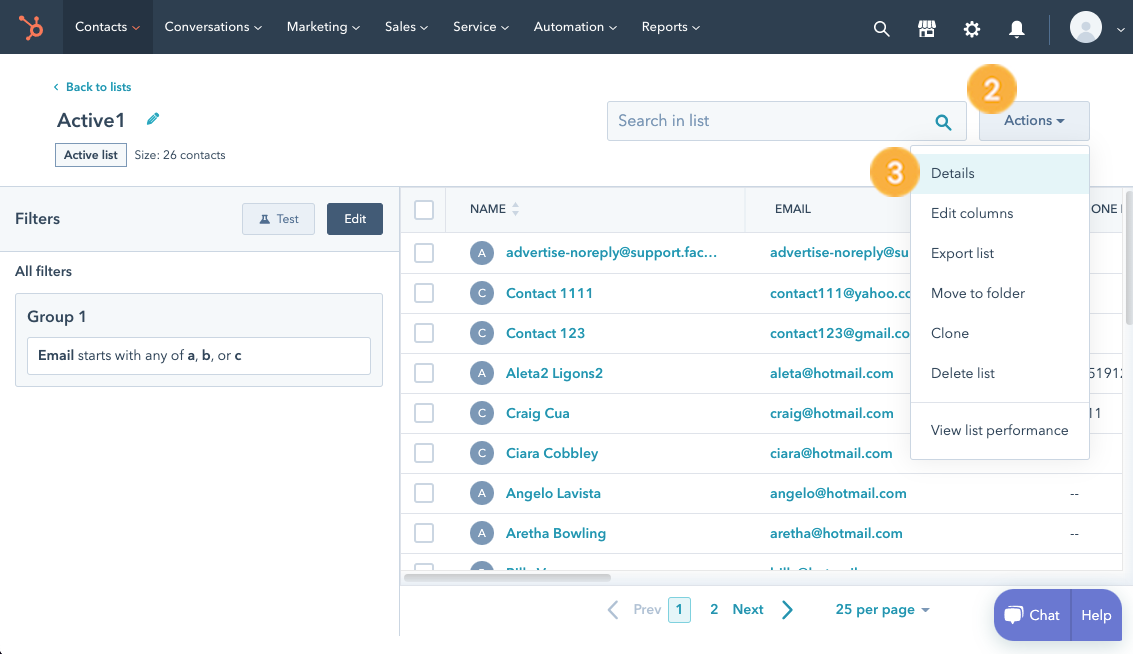Click the Edit filters button
Viewport: 1133px width, 654px height.
(355, 219)
